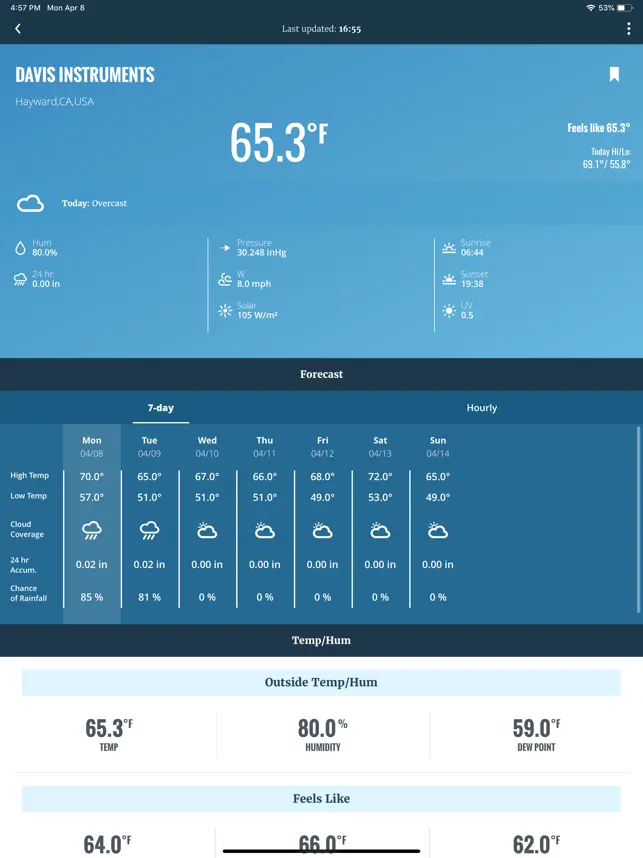Tap Sunday's partly cloudy icon
643x858 pixels.
point(438,530)
